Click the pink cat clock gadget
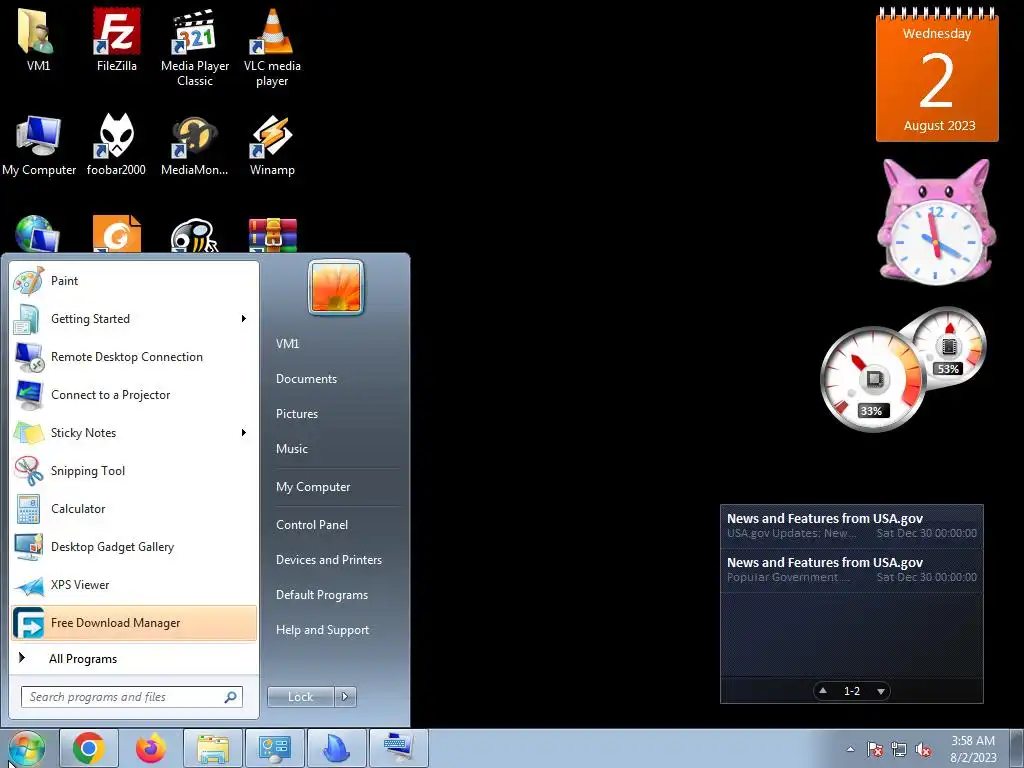The width and height of the screenshot is (1024, 768). pos(936,222)
